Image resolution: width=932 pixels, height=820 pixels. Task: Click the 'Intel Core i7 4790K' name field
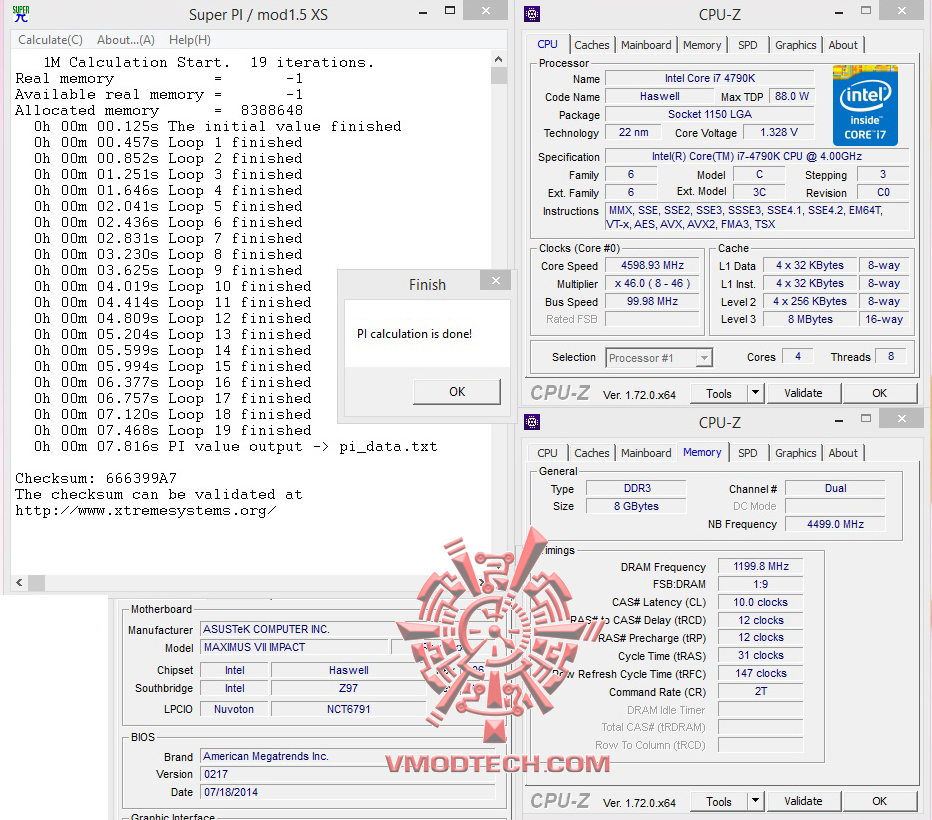click(x=710, y=78)
